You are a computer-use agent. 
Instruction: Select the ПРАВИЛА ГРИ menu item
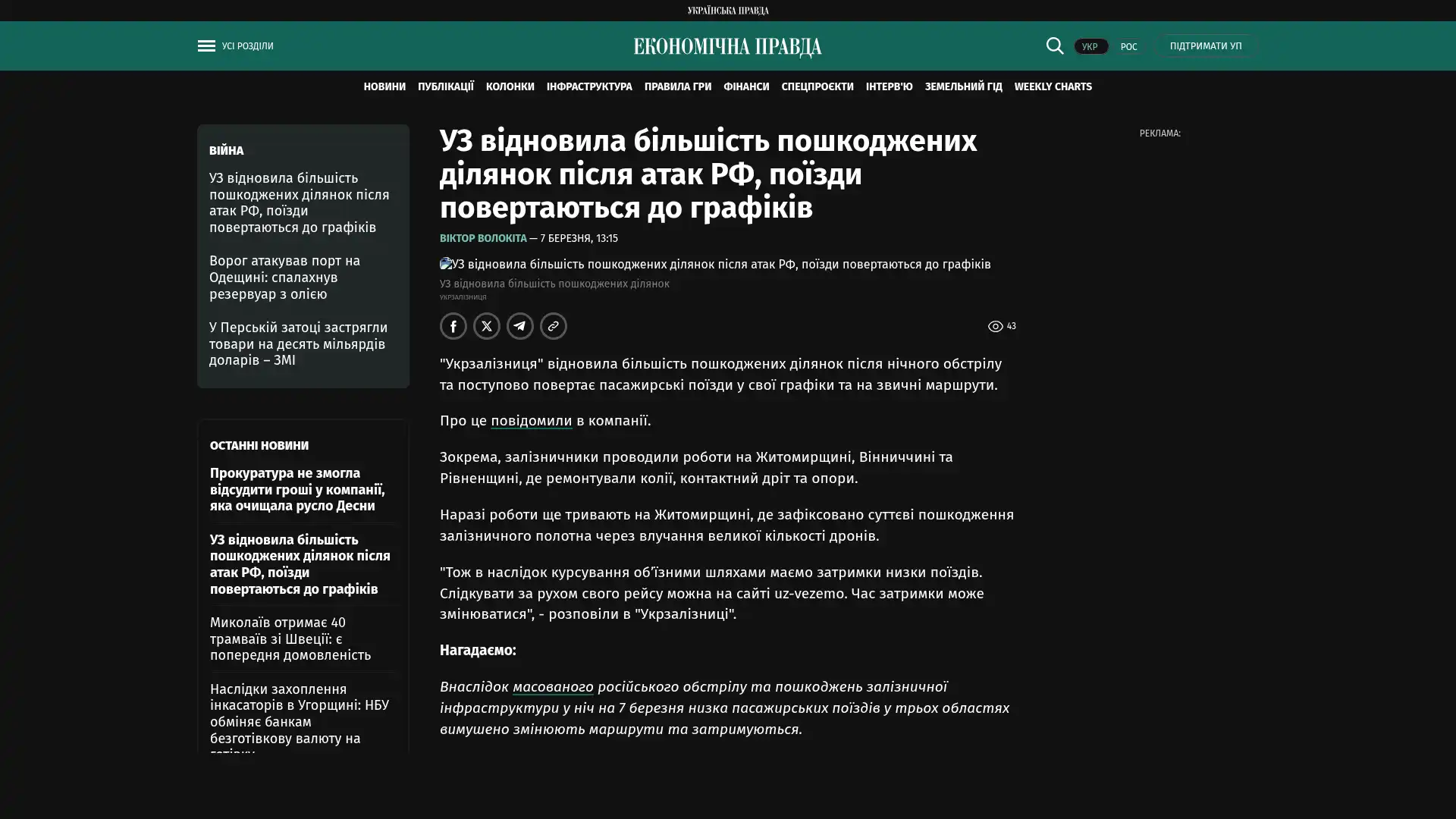[678, 86]
